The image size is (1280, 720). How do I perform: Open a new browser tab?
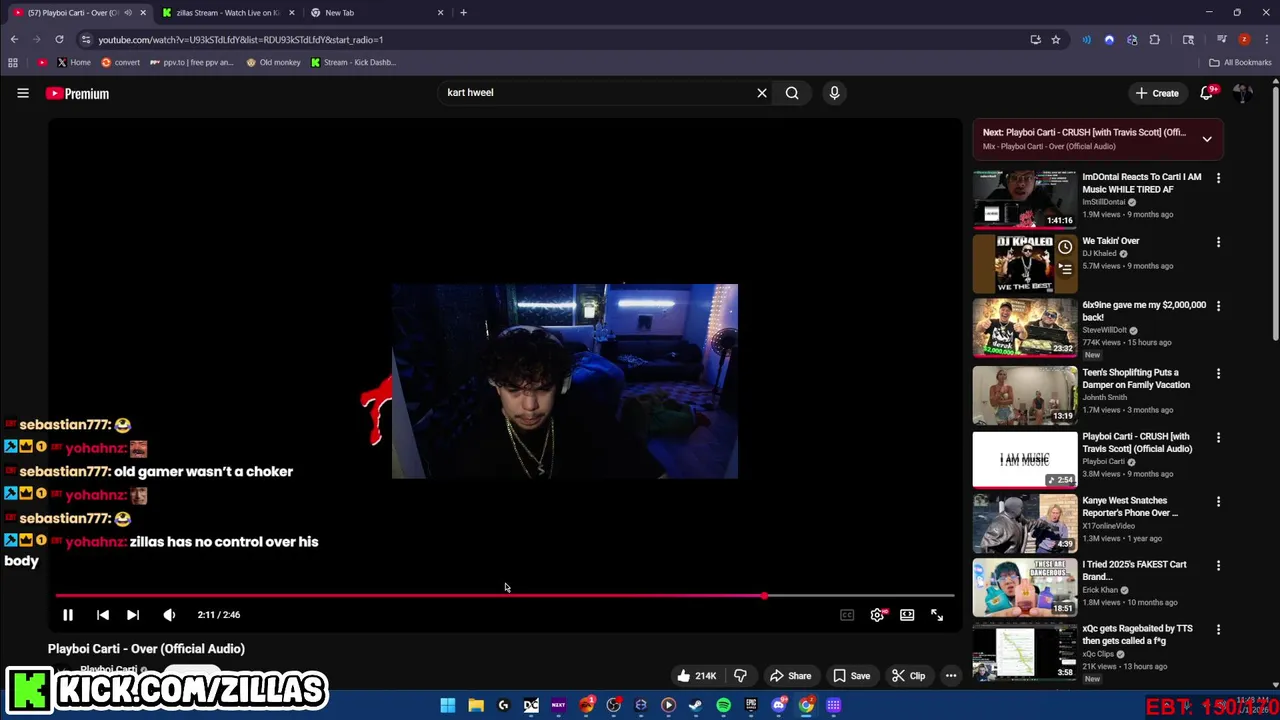click(463, 13)
